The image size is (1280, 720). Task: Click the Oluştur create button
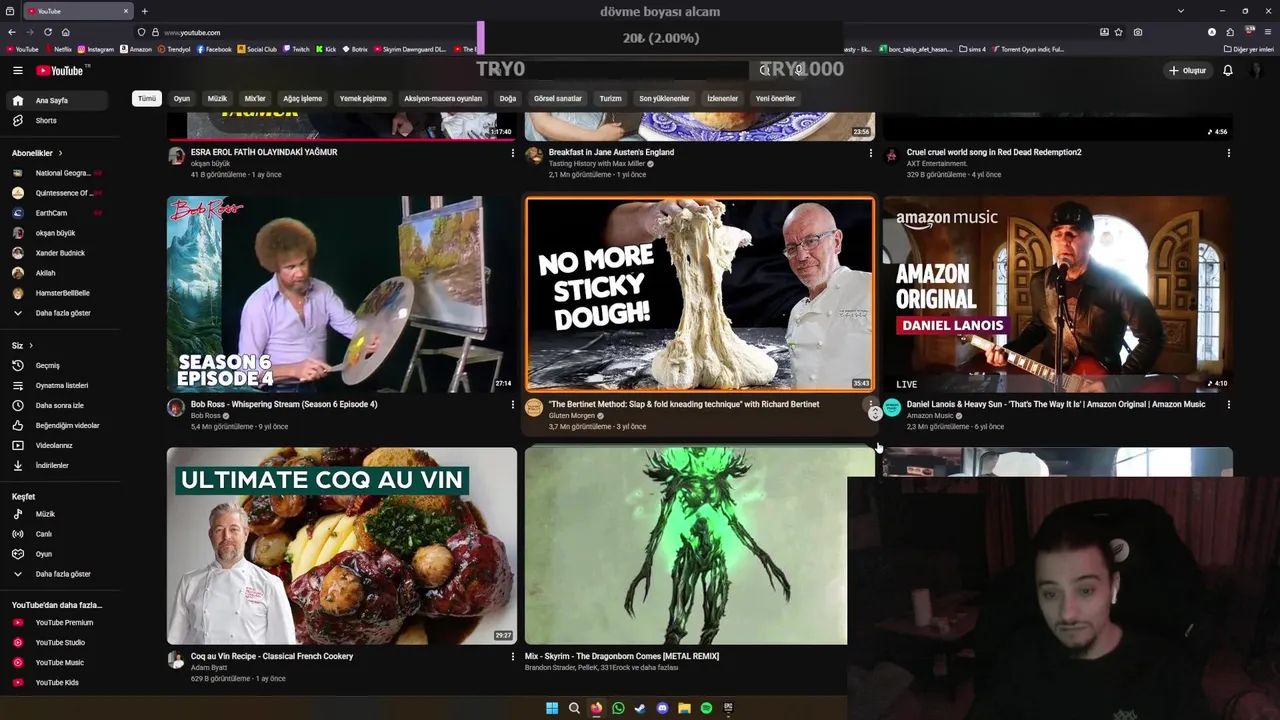[x=1188, y=70]
